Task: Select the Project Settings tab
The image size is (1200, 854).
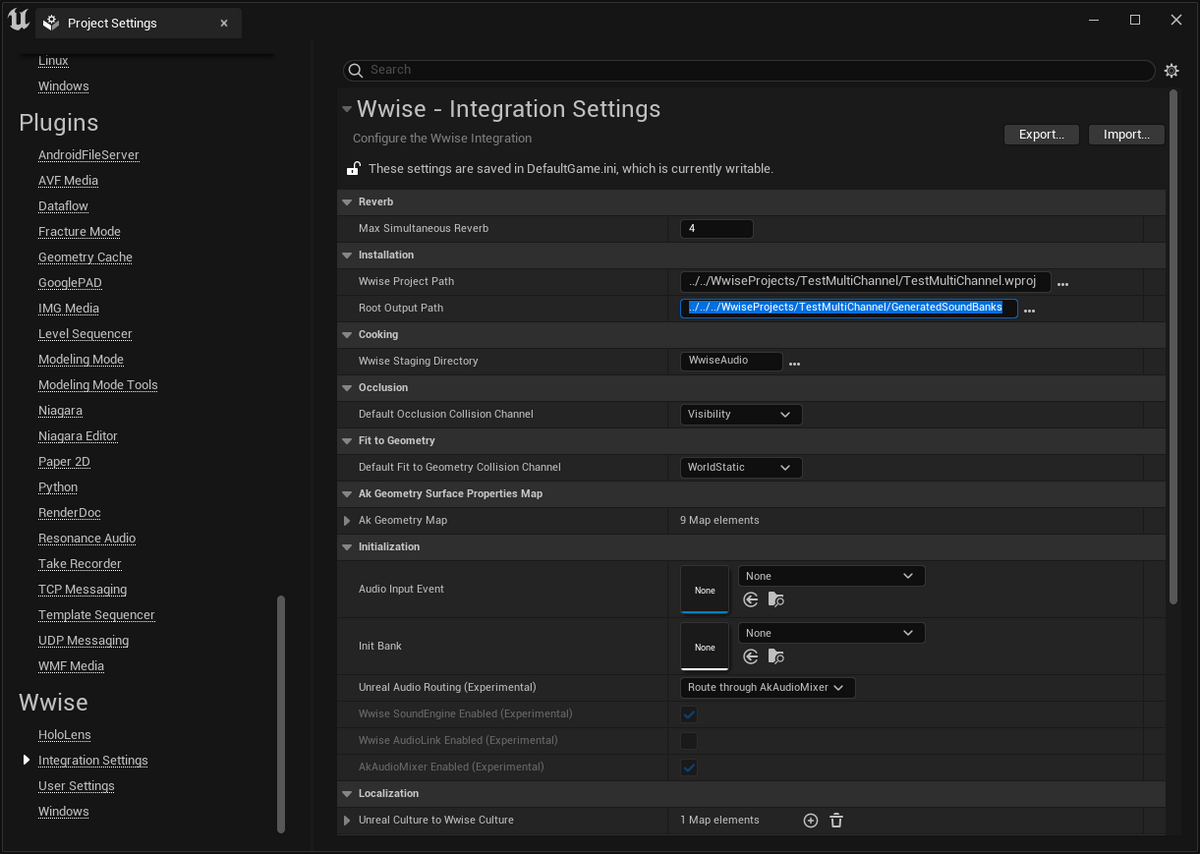Action: point(112,23)
